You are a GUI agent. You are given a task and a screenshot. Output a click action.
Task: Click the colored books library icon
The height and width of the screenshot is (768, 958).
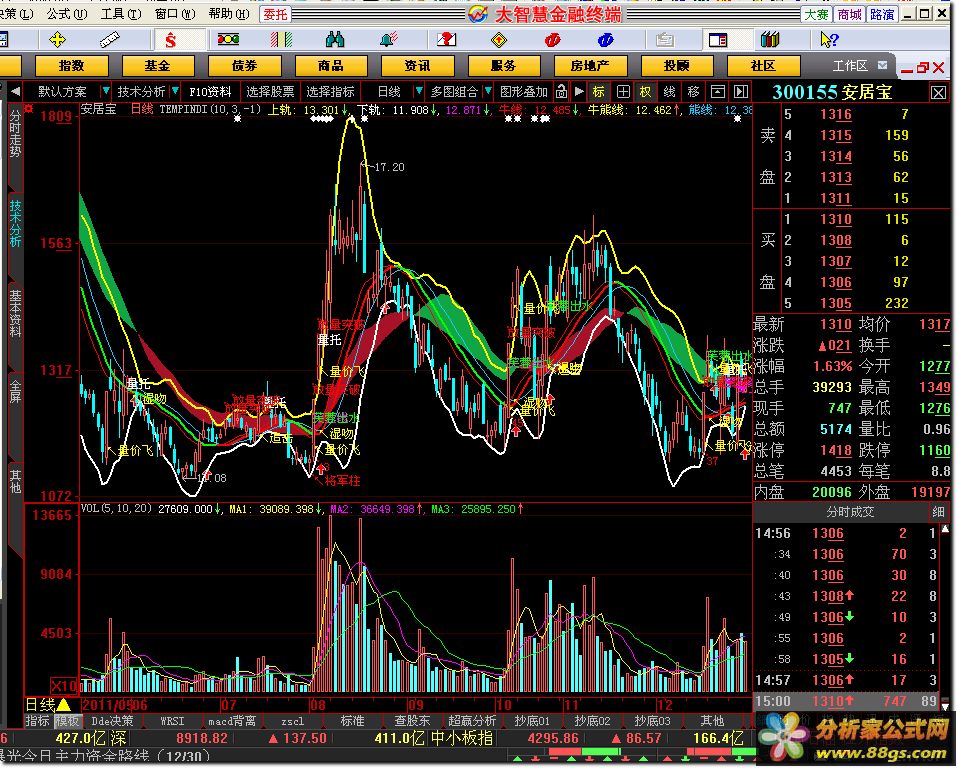click(x=770, y=40)
